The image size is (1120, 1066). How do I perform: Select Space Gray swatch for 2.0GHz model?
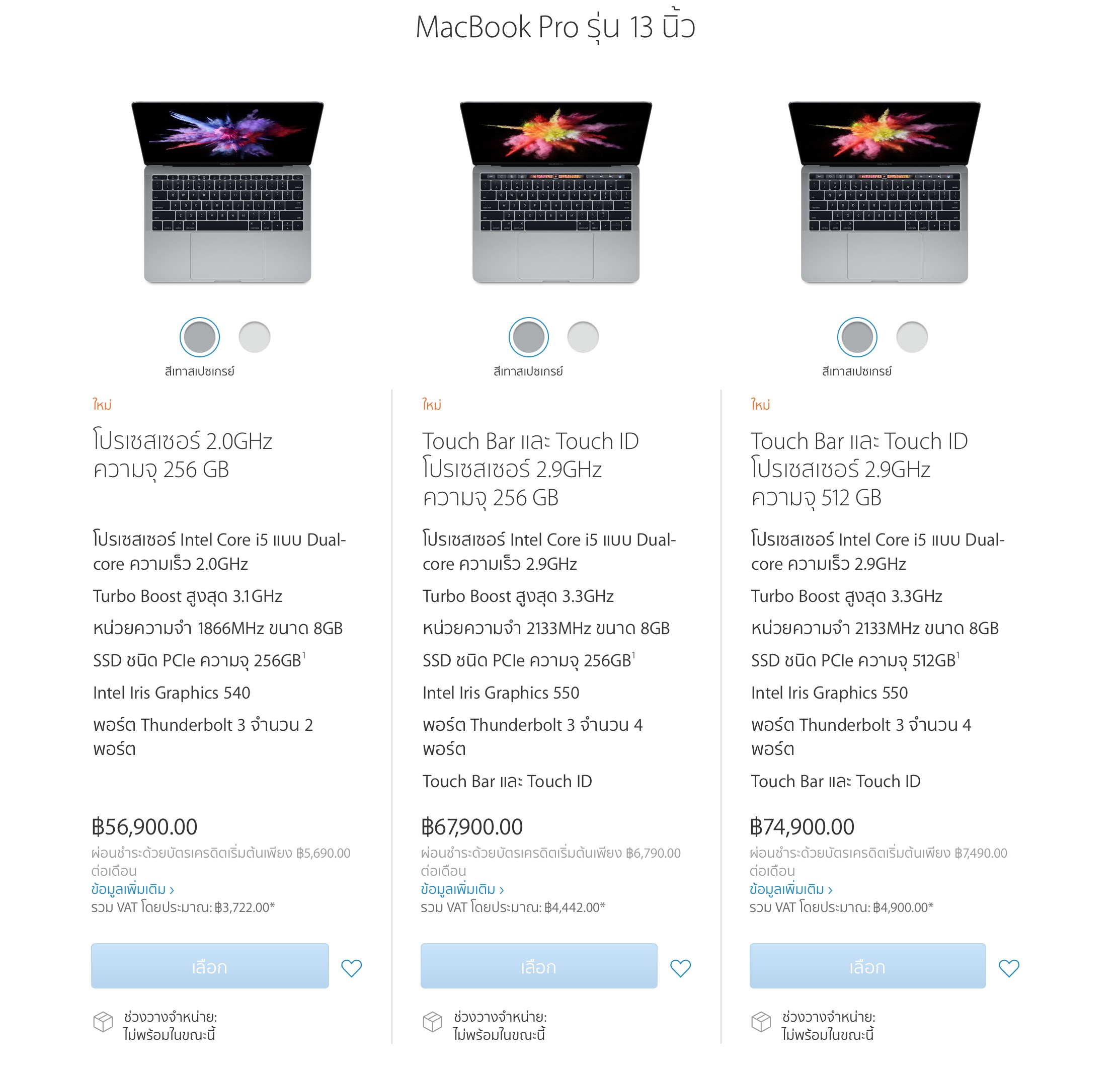point(200,337)
